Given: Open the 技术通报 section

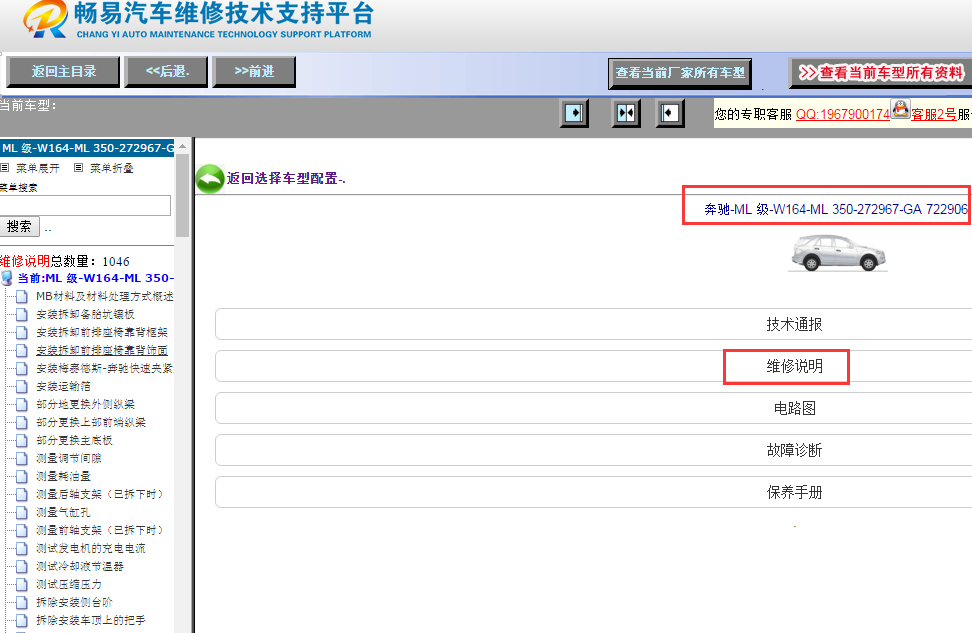Looking at the screenshot, I should click(x=794, y=324).
